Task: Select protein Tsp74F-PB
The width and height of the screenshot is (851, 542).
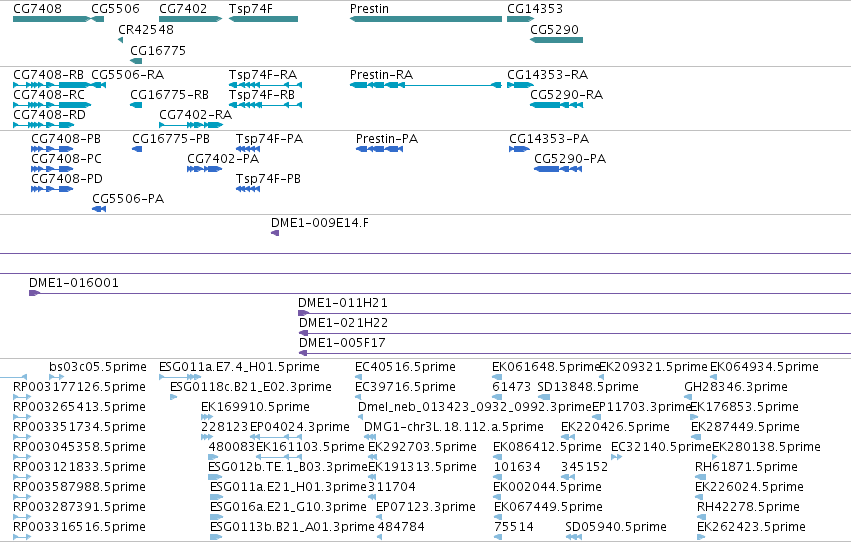Action: [248, 189]
